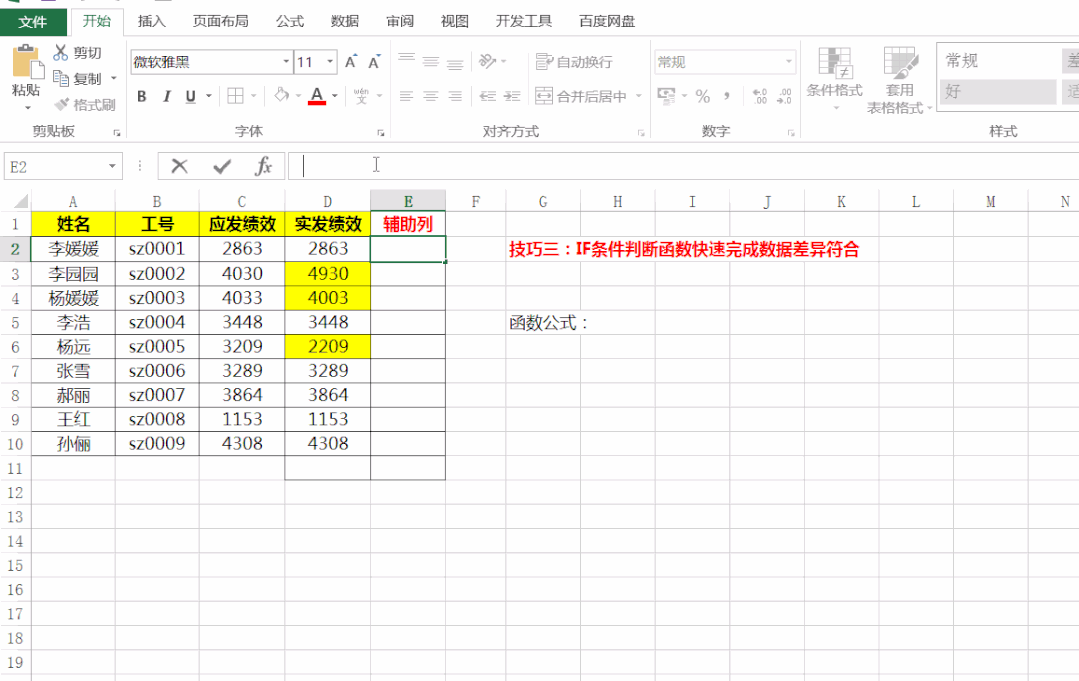This screenshot has height=681, width=1079.
Task: Select column E header
Action: [x=408, y=202]
